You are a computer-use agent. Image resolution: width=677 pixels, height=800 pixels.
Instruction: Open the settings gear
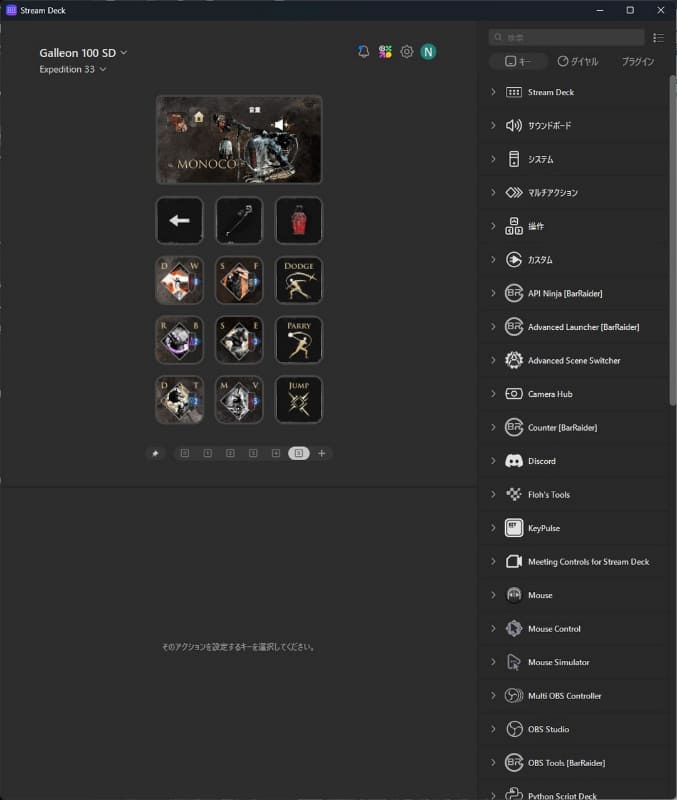407,52
